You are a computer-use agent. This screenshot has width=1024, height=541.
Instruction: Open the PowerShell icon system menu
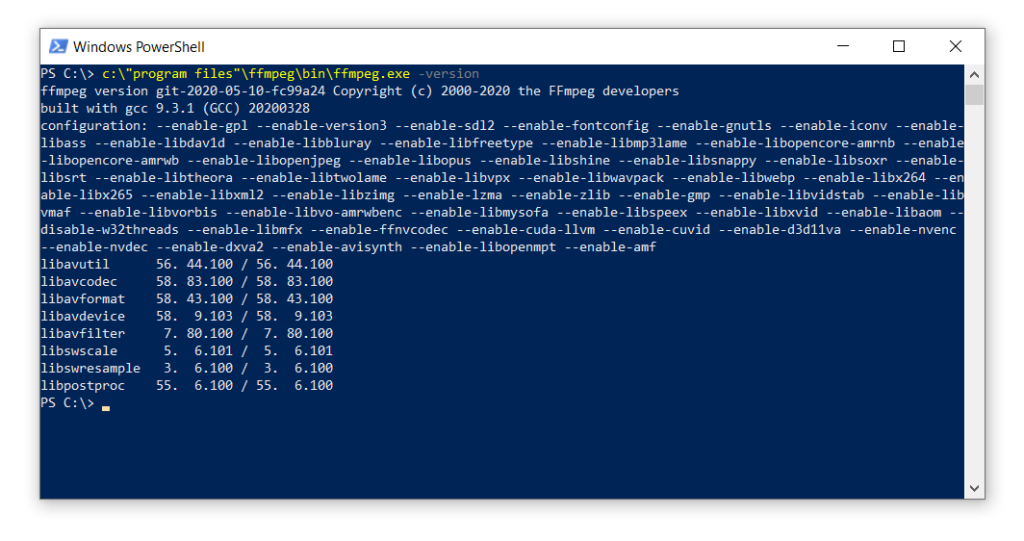point(58,46)
